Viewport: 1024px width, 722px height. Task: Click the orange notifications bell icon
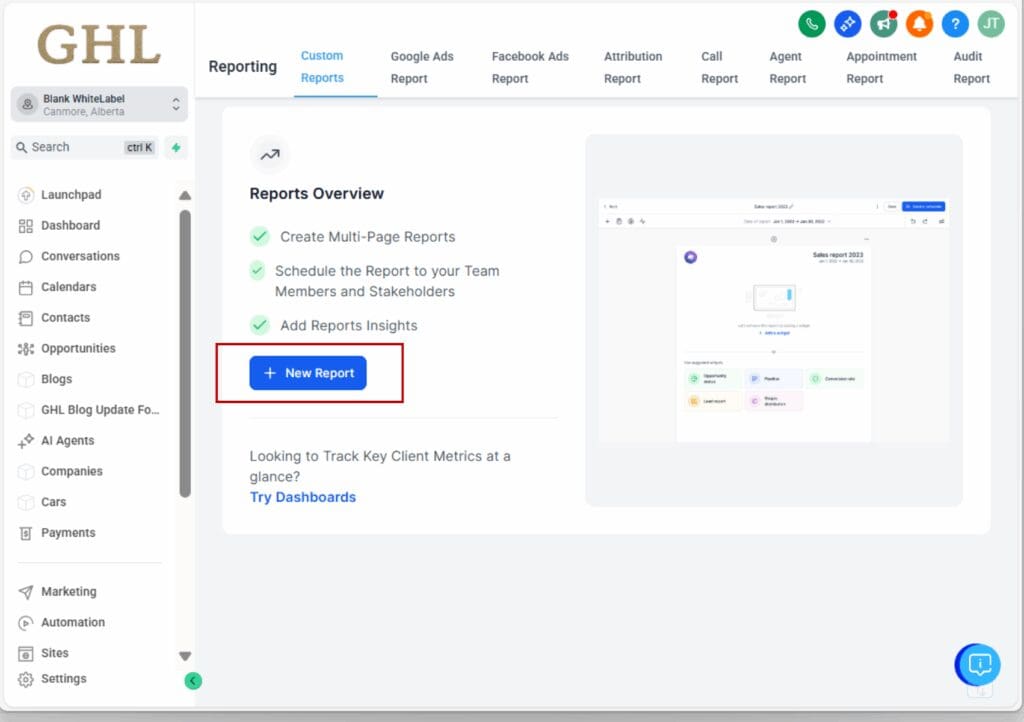pyautogui.click(x=918, y=23)
